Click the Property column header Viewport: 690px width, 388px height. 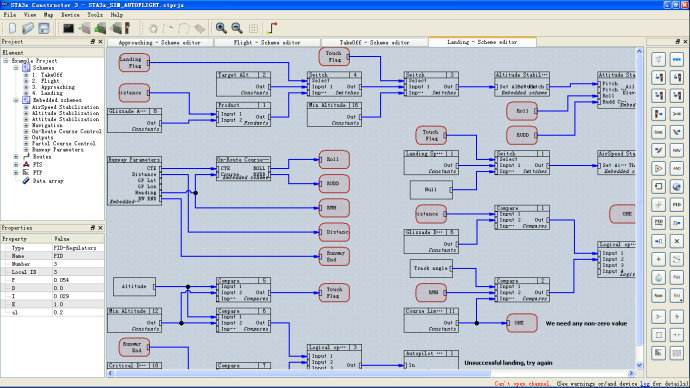coord(26,239)
